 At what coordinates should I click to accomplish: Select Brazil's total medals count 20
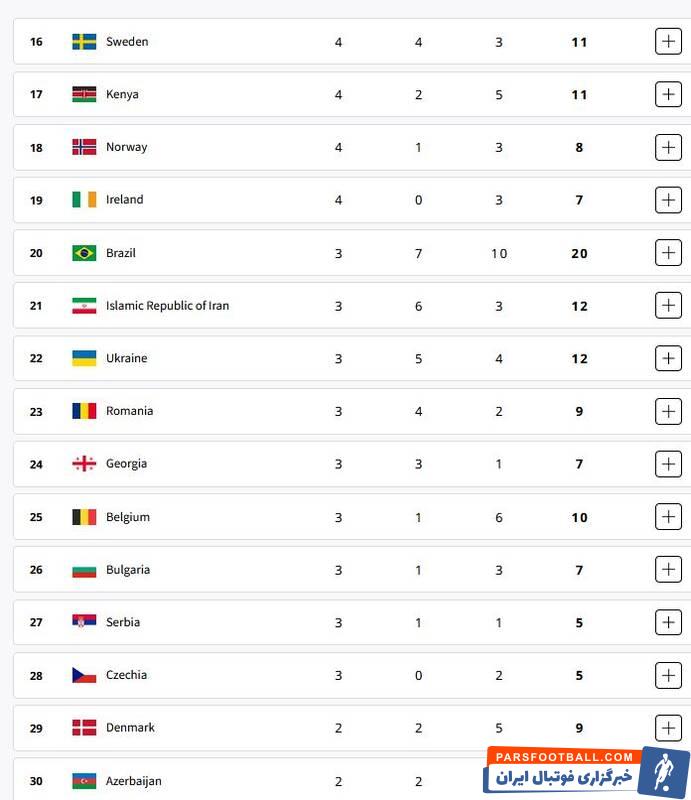click(579, 253)
